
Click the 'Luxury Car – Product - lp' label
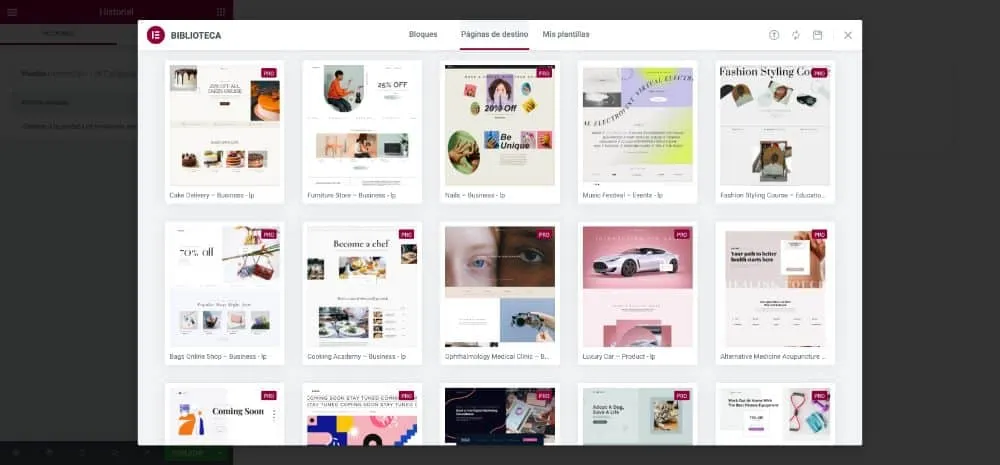pyautogui.click(x=619, y=357)
